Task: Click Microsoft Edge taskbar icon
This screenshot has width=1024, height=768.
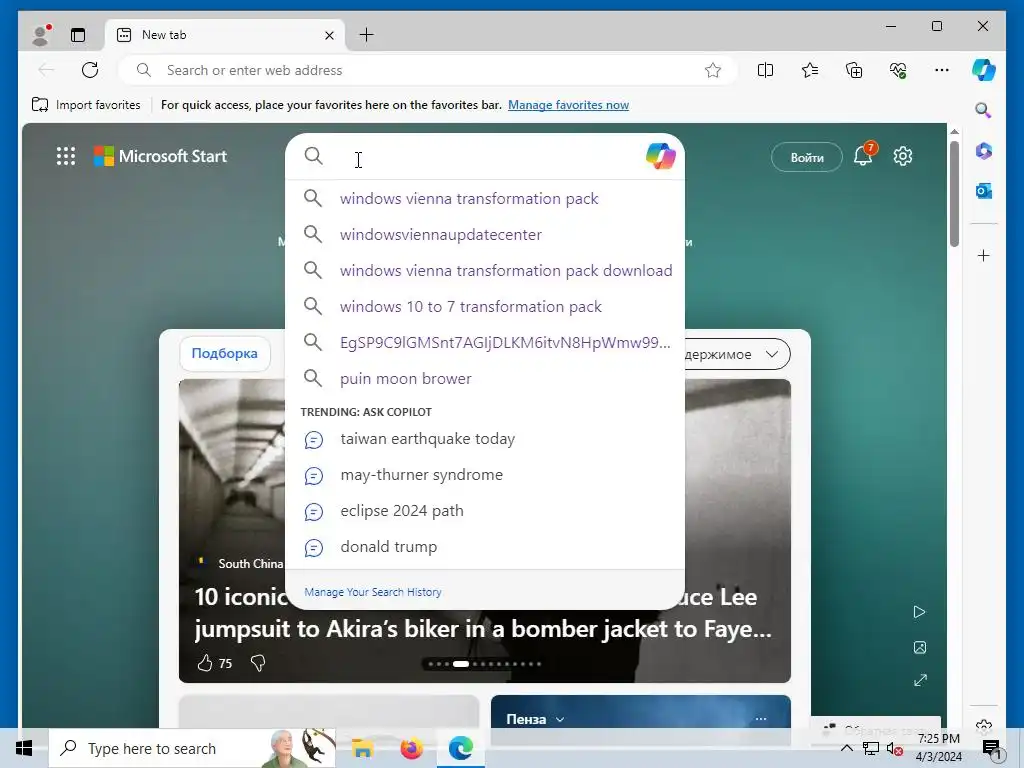Action: click(460, 748)
